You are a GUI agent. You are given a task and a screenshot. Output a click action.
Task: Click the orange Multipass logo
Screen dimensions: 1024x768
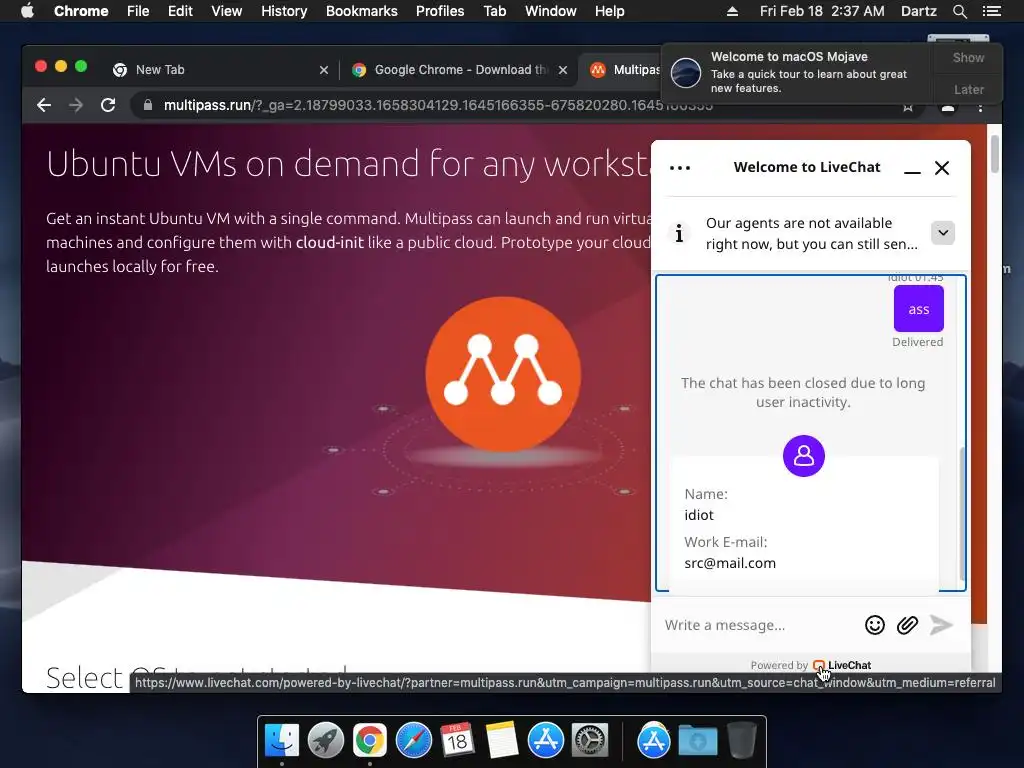pos(503,374)
